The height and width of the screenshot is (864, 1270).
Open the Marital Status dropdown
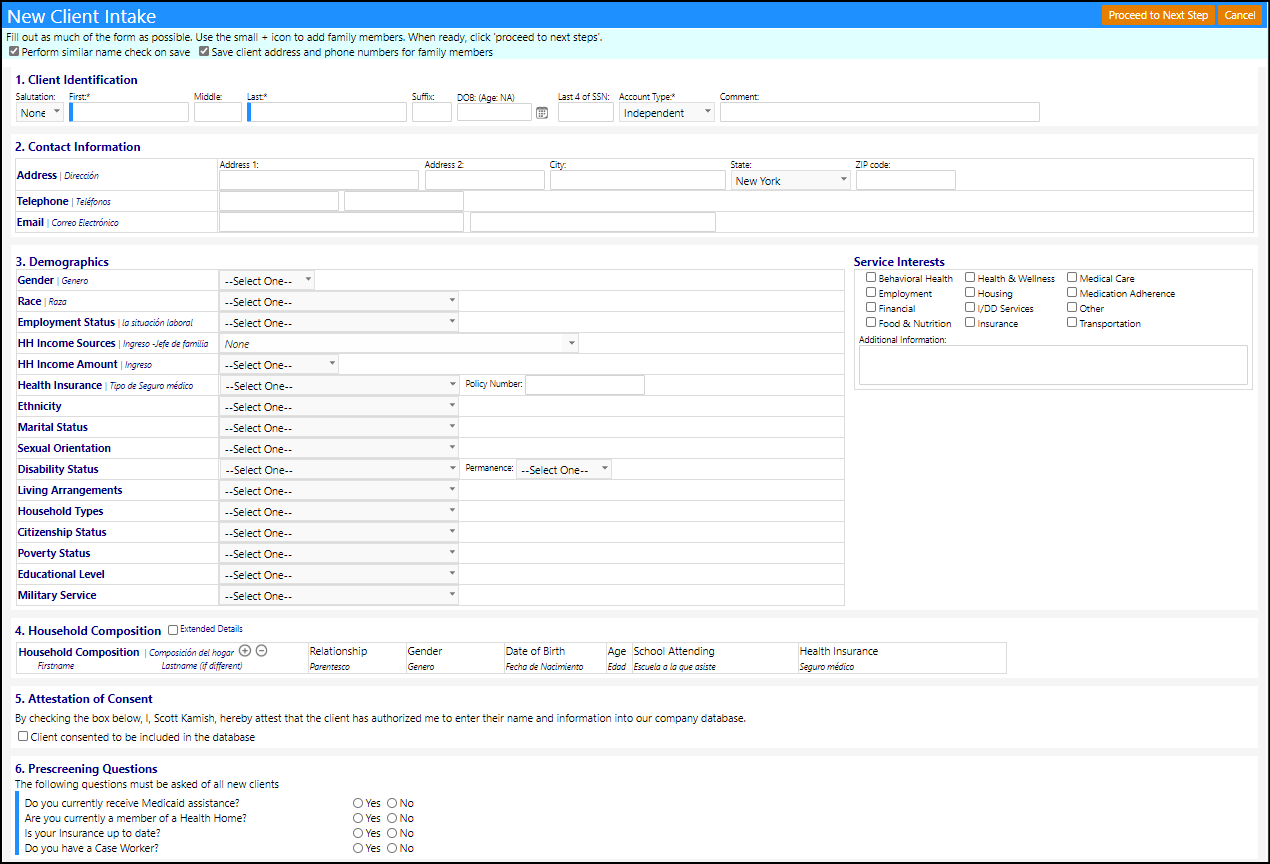339,427
